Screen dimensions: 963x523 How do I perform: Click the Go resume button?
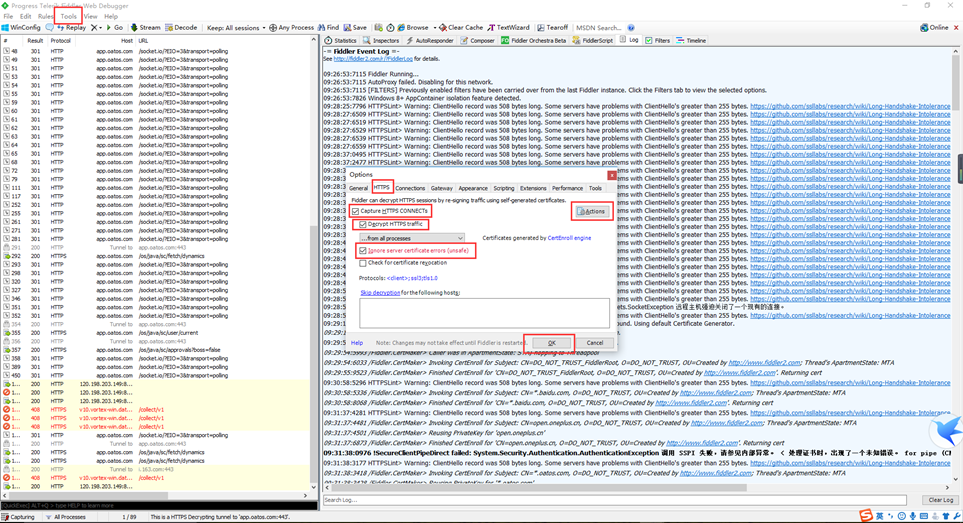(115, 28)
